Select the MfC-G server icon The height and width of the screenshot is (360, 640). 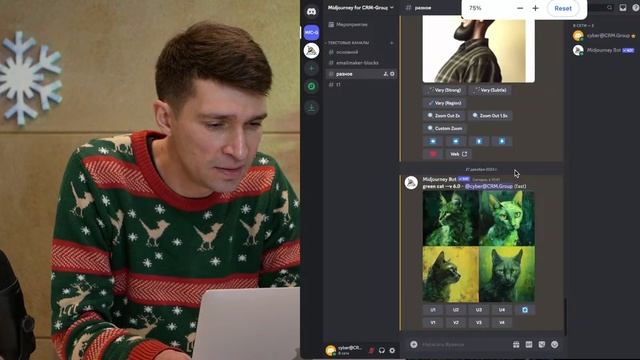[311, 32]
